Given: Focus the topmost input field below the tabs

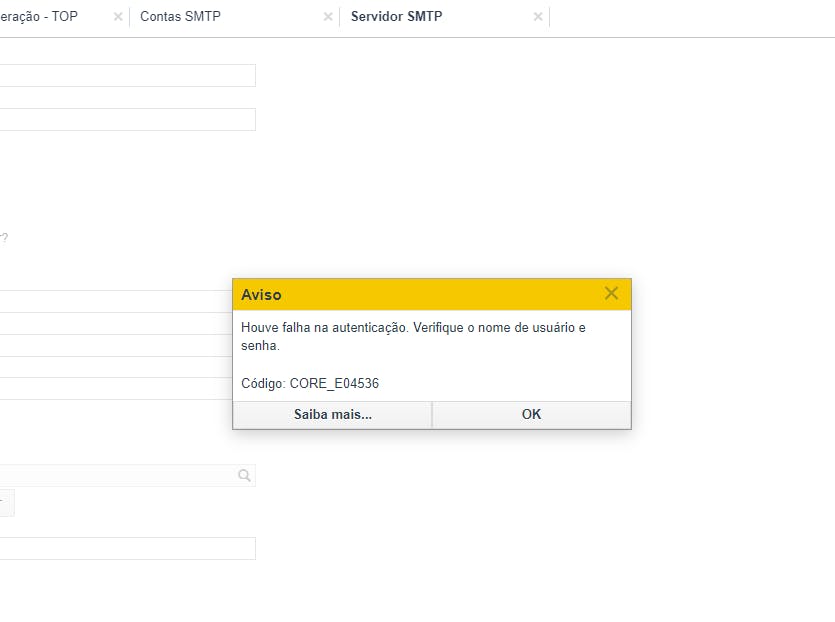Looking at the screenshot, I should coord(120,76).
